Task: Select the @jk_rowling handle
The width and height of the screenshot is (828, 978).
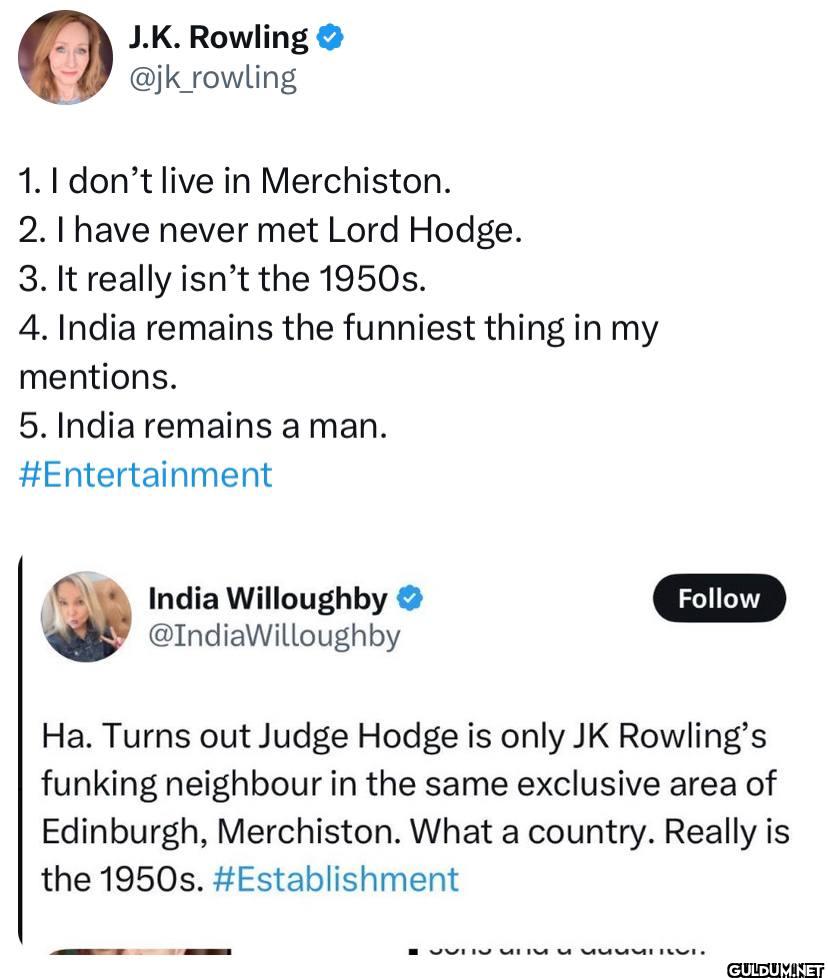Action: 212,77
